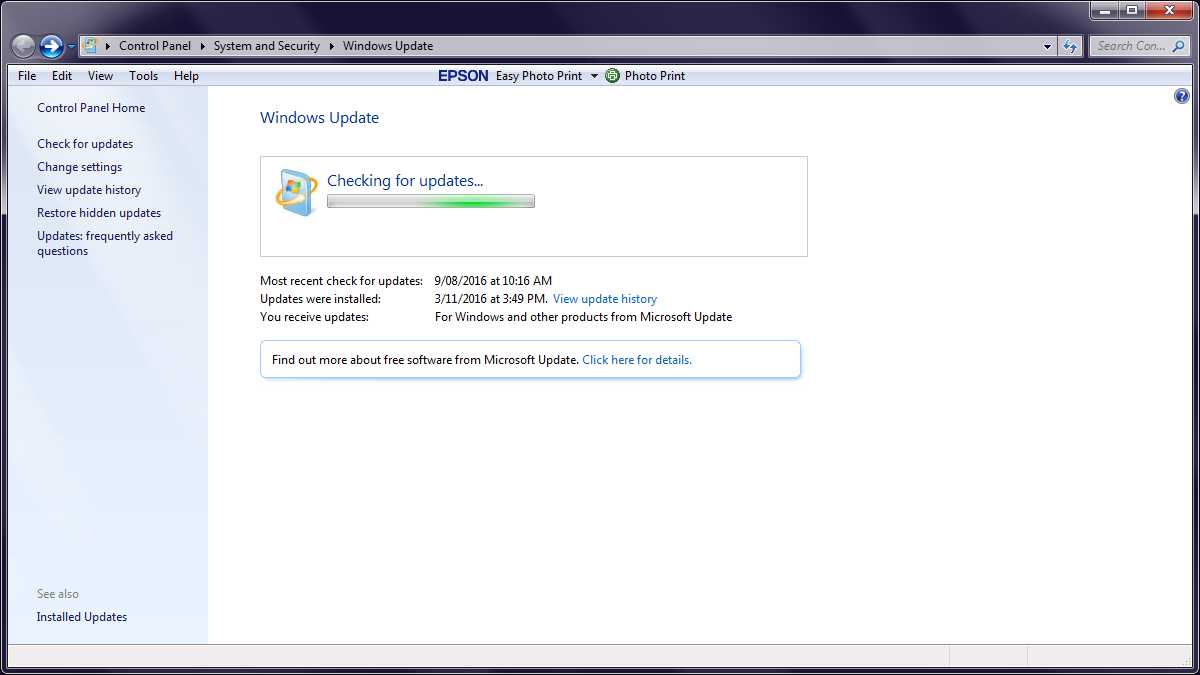Screen dimensions: 1200x675
Task: Click System and Security breadcrumb
Action: 267,46
